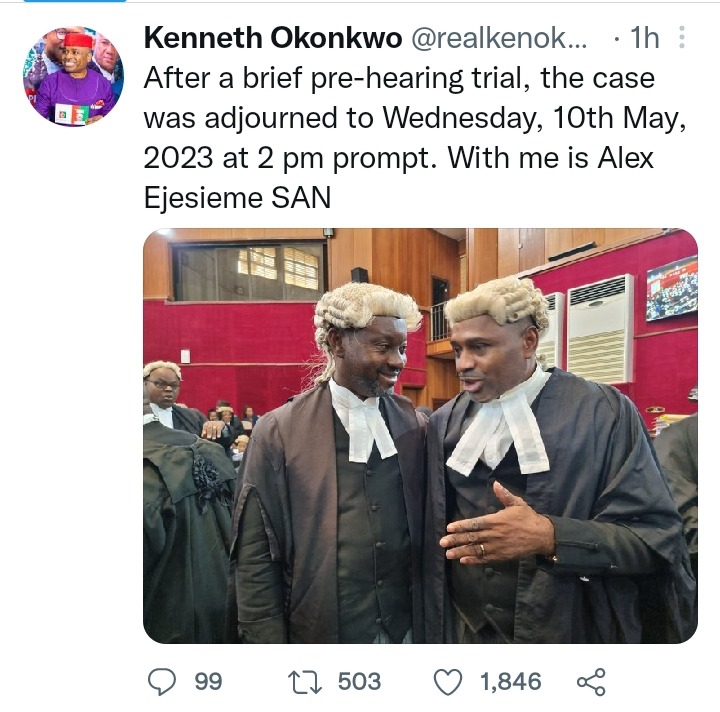This screenshot has height=712, width=720.
Task: Click the tweet text about adjourned case
Action: point(415,138)
